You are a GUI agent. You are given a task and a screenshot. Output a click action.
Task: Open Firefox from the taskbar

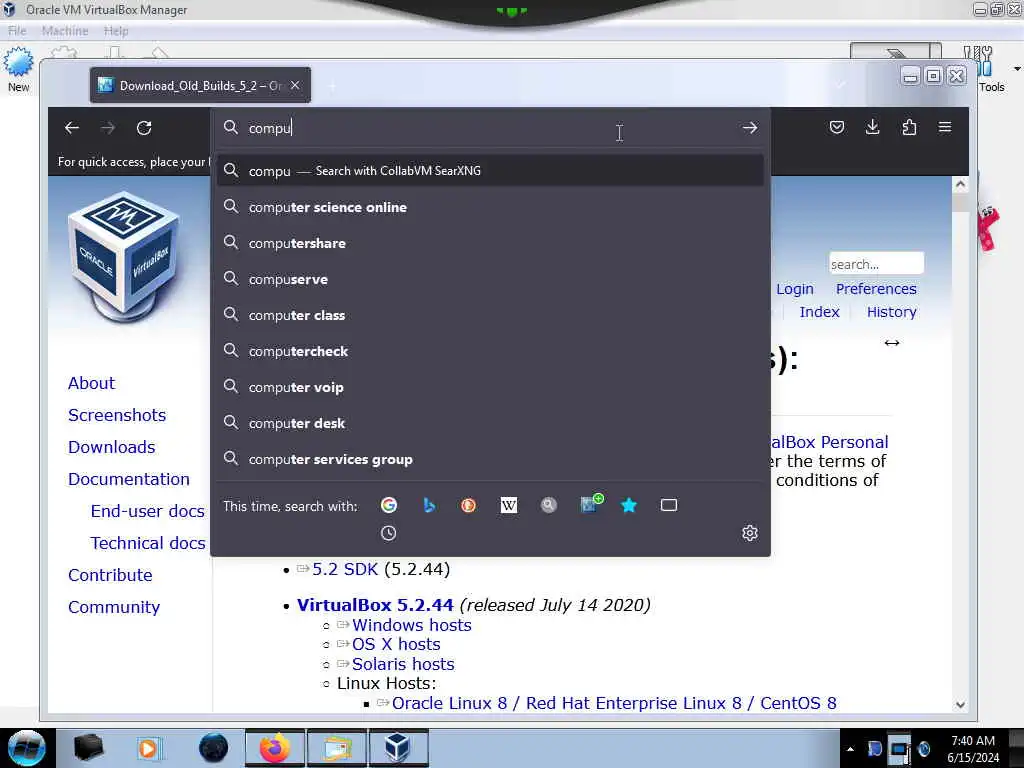274,748
